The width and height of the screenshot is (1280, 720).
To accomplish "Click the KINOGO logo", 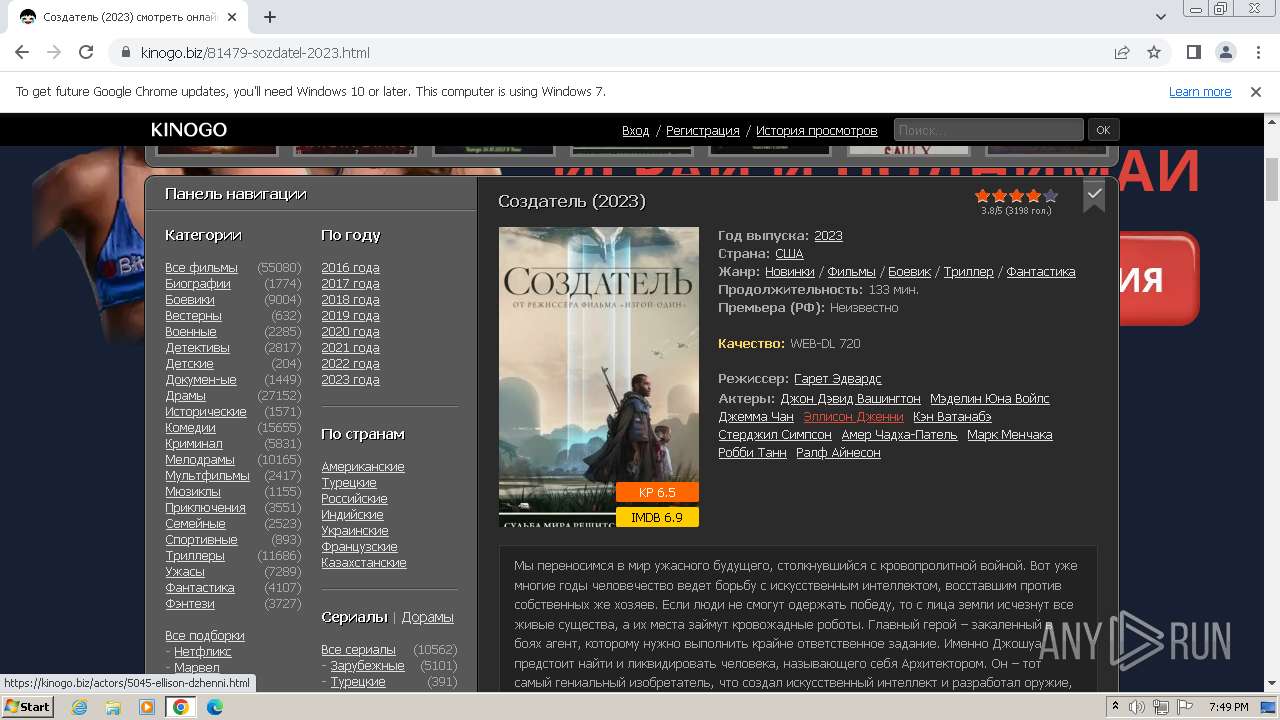I will click(x=189, y=130).
